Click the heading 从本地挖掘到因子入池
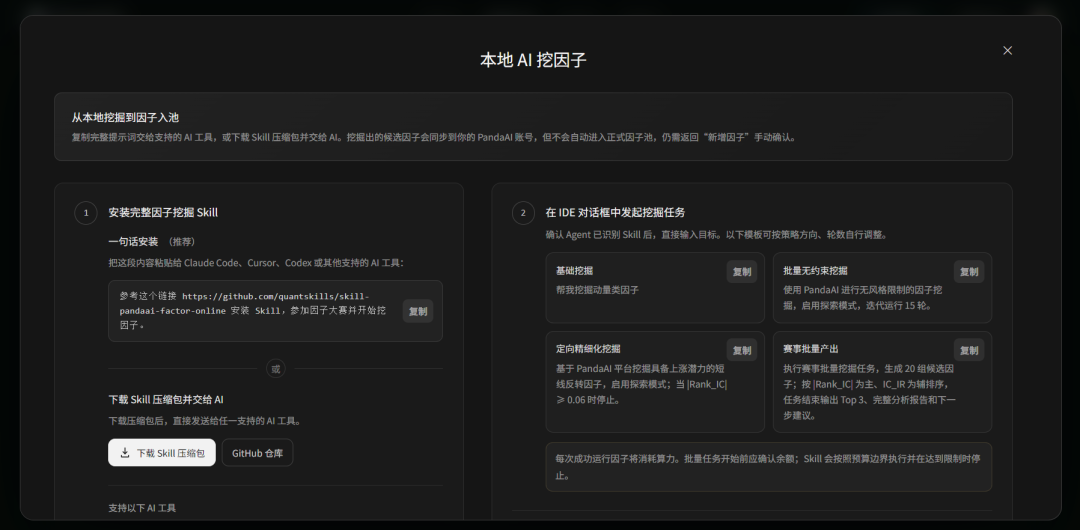The height and width of the screenshot is (530, 1080). [125, 117]
